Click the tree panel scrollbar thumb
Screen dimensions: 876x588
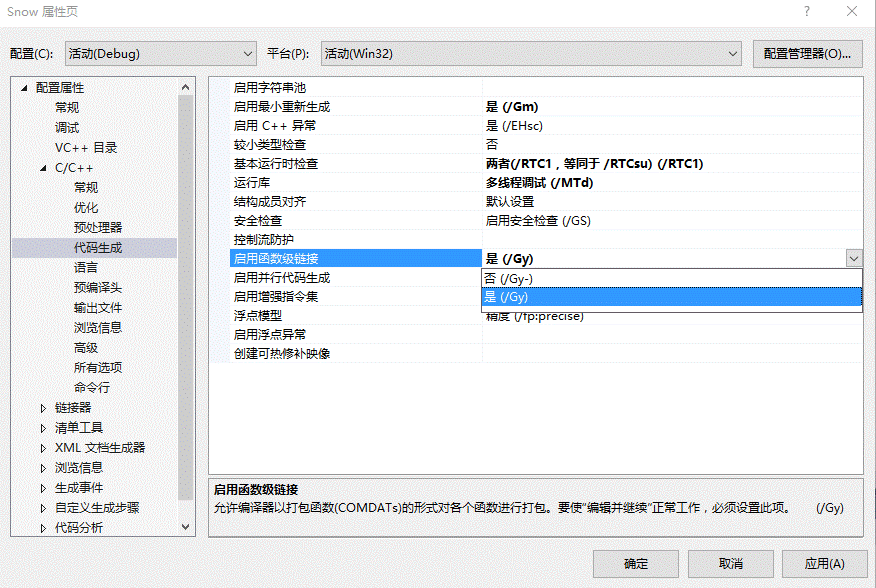[x=185, y=297]
